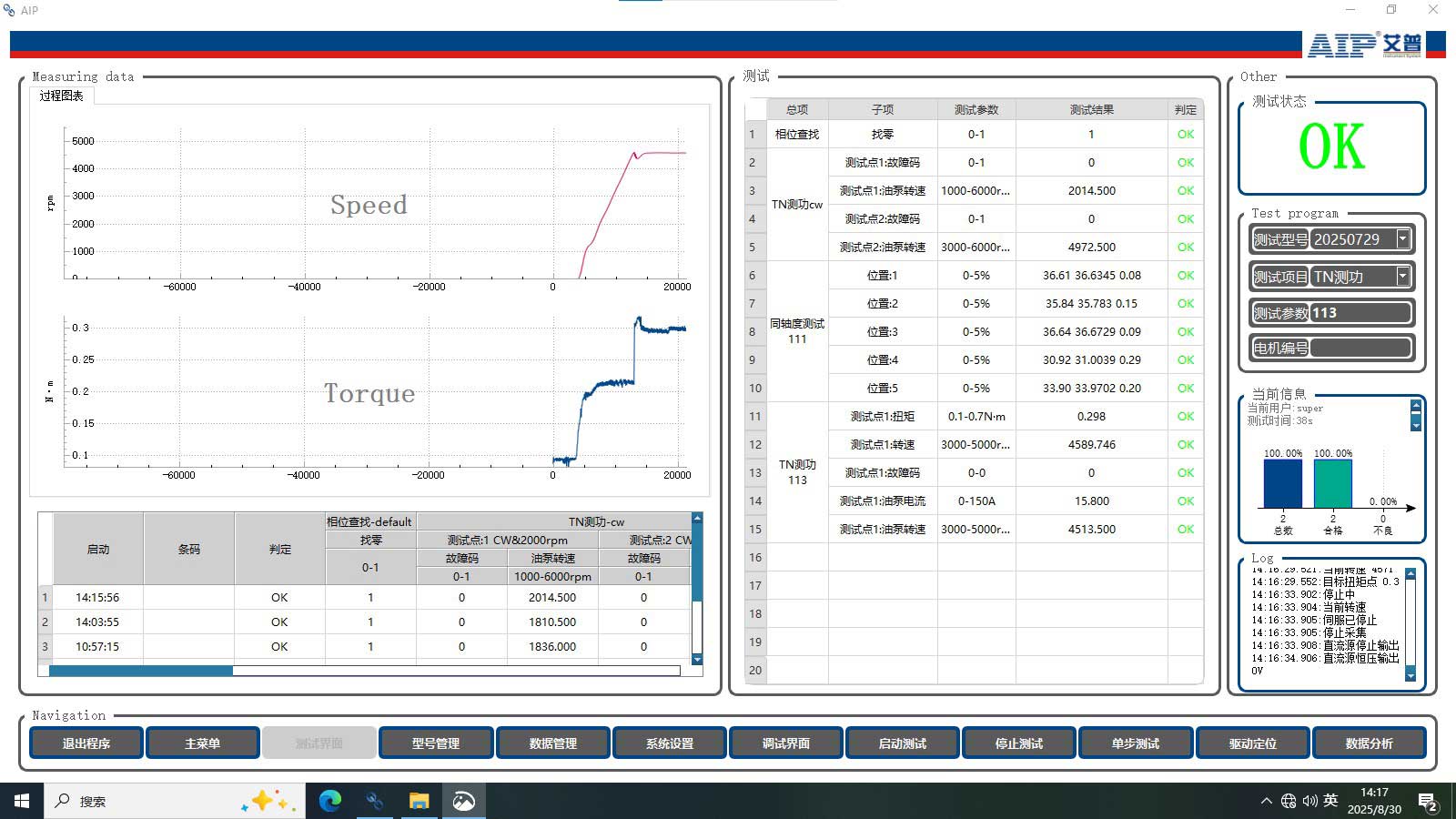1456x819 pixels.
Task: Click the volume icon in system tray
Action: 1309,801
